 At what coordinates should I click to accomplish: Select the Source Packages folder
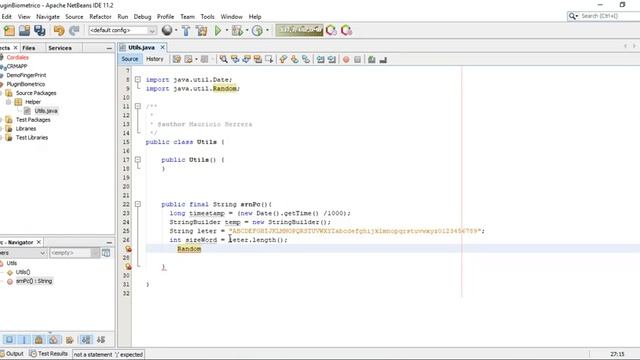(x=36, y=93)
